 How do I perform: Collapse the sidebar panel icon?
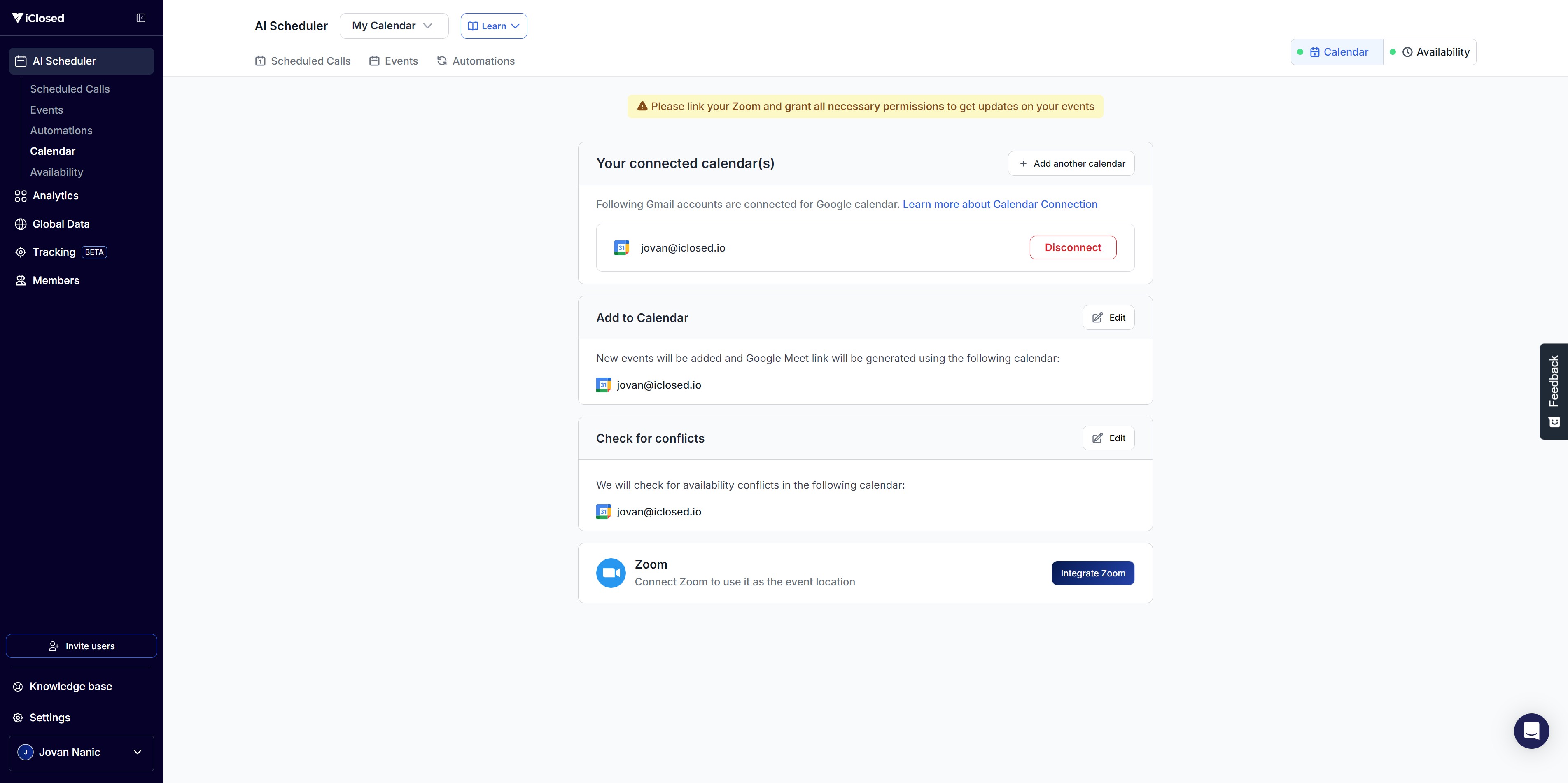(140, 18)
